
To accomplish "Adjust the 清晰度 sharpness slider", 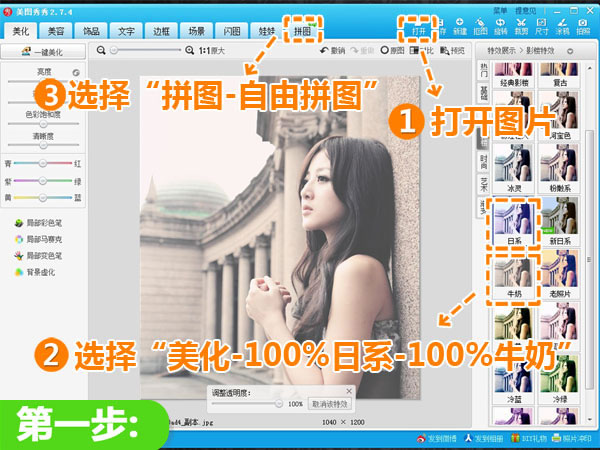I will click(43, 145).
